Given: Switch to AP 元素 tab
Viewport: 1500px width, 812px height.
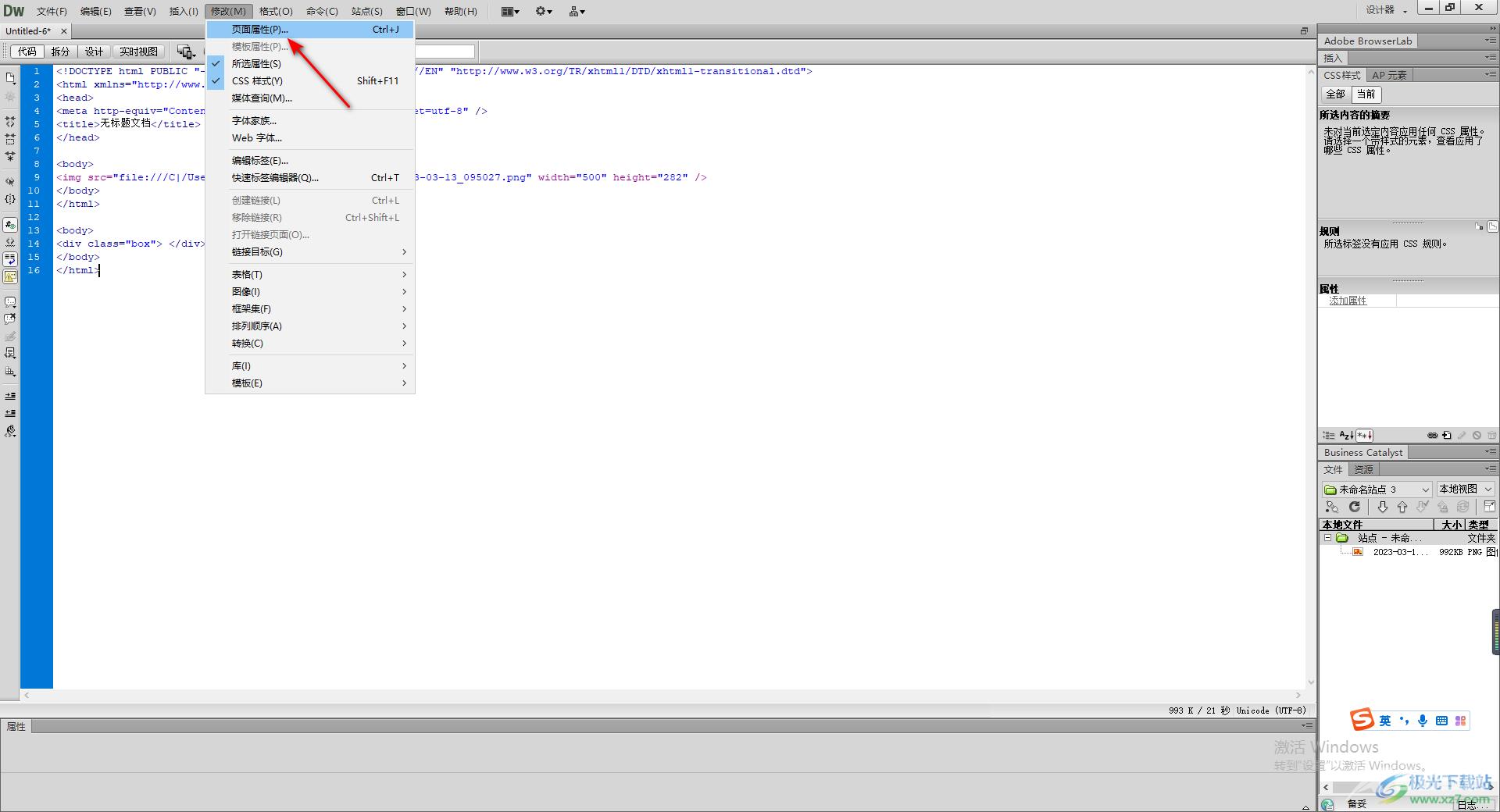Looking at the screenshot, I should (x=1389, y=75).
